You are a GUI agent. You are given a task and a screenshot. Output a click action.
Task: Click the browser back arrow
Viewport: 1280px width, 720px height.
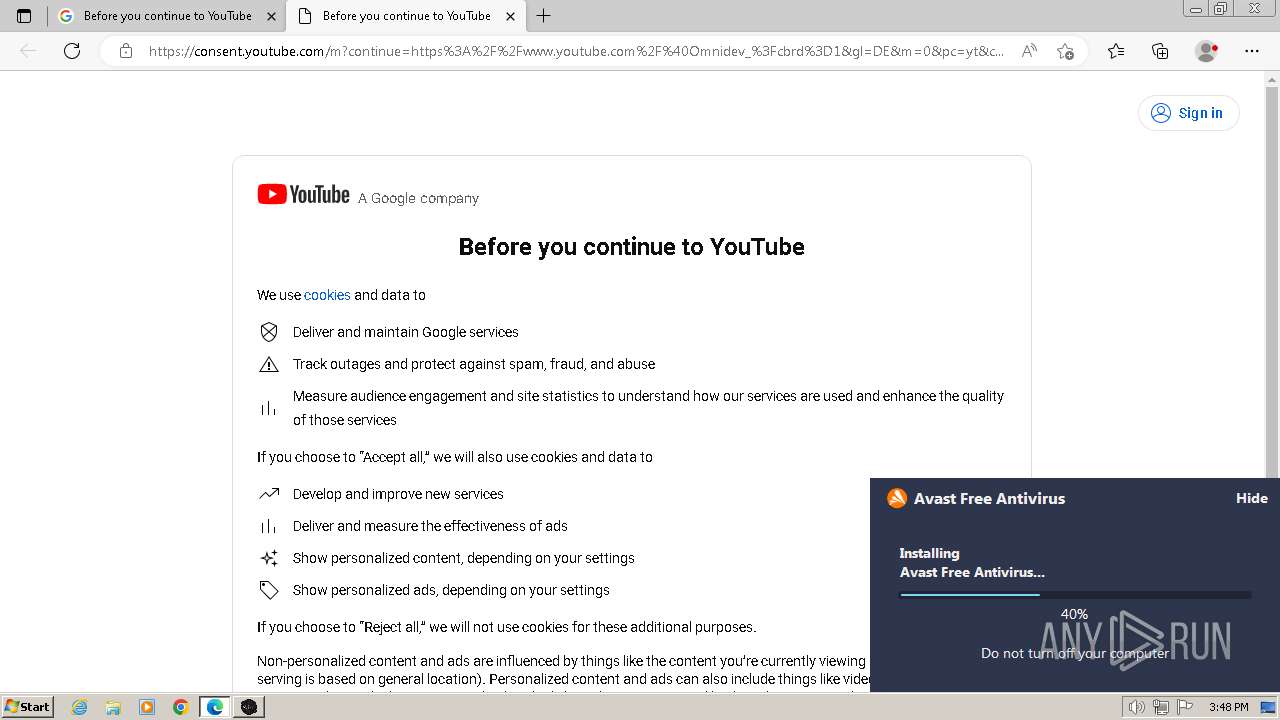tap(28, 51)
